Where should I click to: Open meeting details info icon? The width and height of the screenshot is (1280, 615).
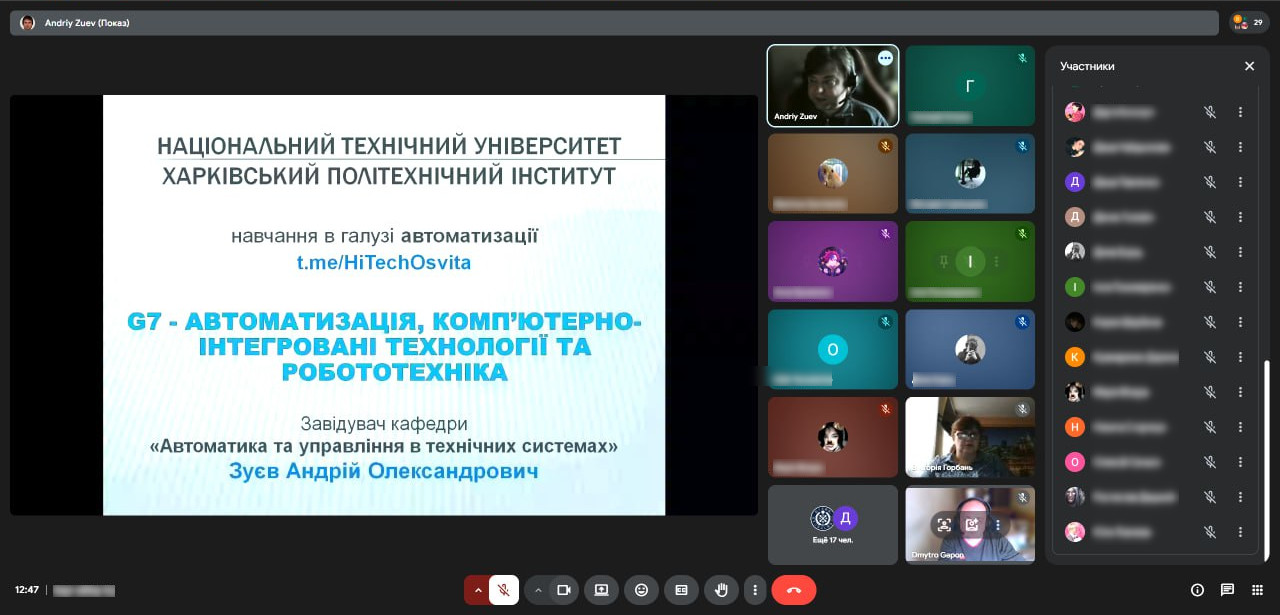click(1197, 590)
